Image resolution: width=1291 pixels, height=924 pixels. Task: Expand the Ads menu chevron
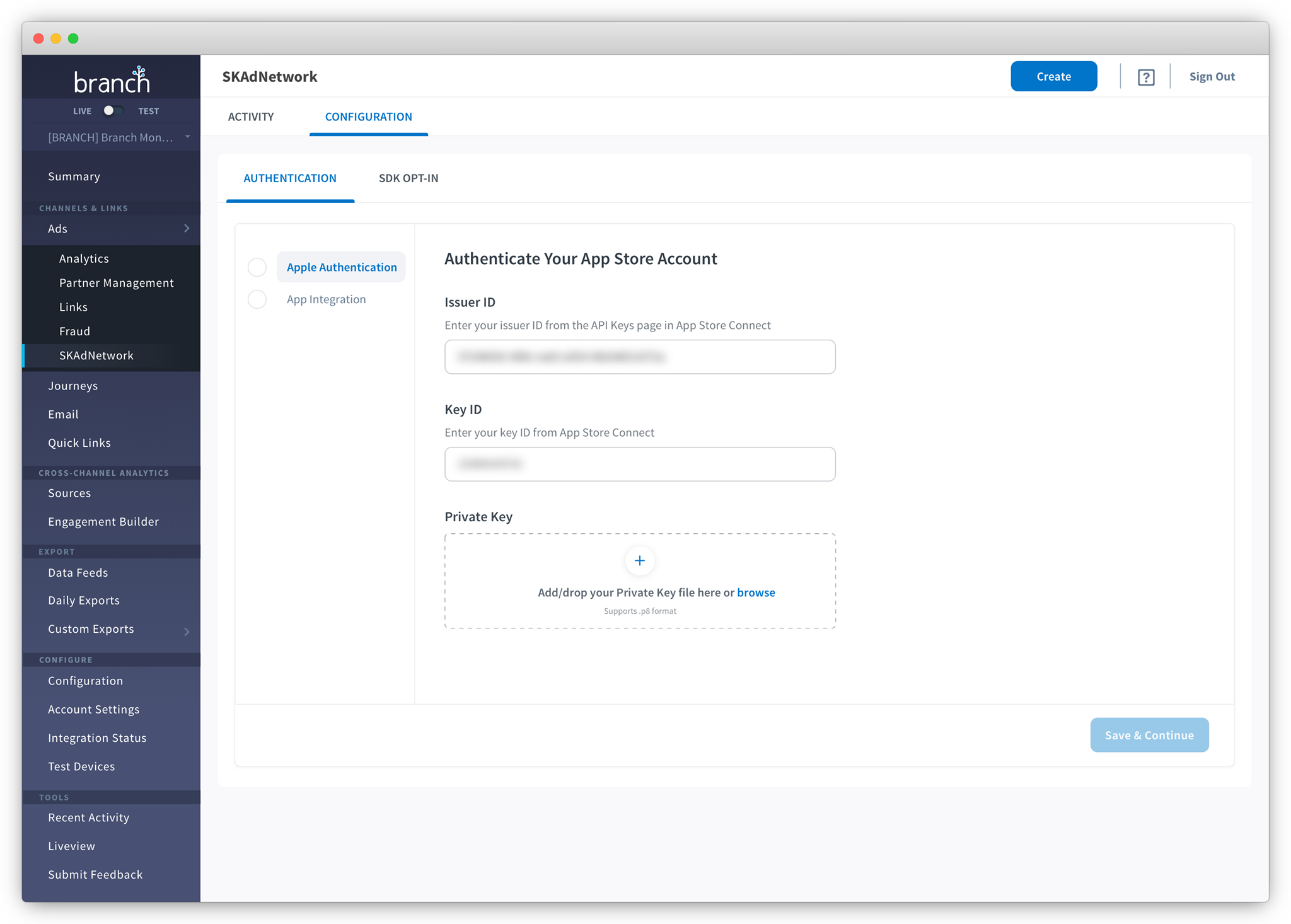[x=187, y=229]
